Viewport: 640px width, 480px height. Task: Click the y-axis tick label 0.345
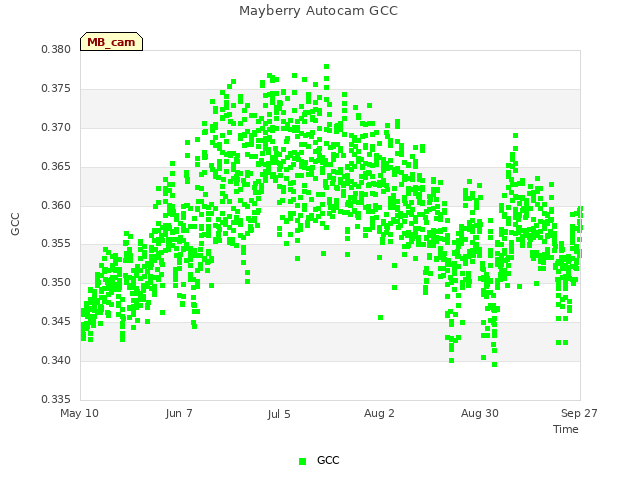[56, 322]
